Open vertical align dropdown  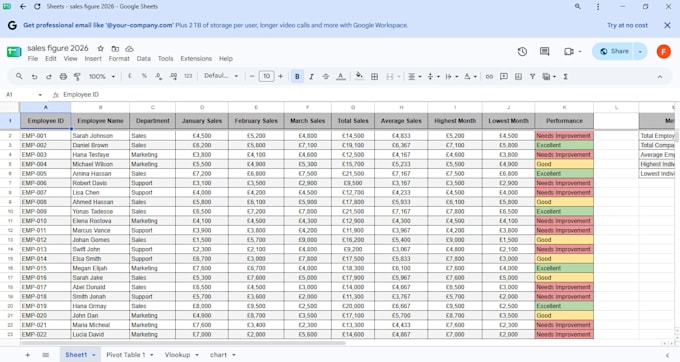(x=433, y=76)
